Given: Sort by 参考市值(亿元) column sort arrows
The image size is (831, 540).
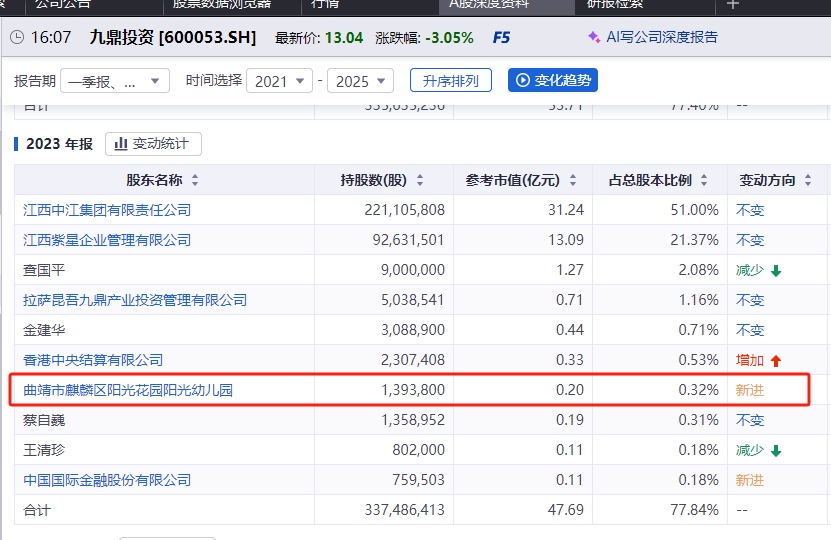Looking at the screenshot, I should 573,181.
